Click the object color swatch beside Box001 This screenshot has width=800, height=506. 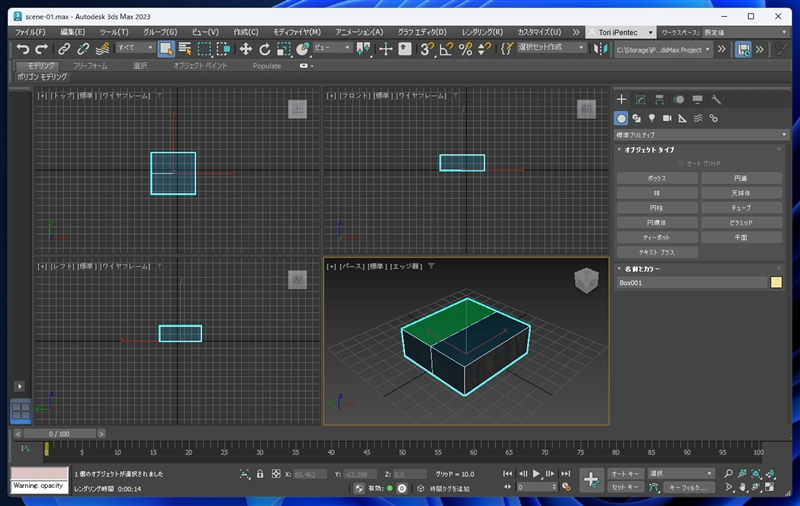[x=776, y=283]
